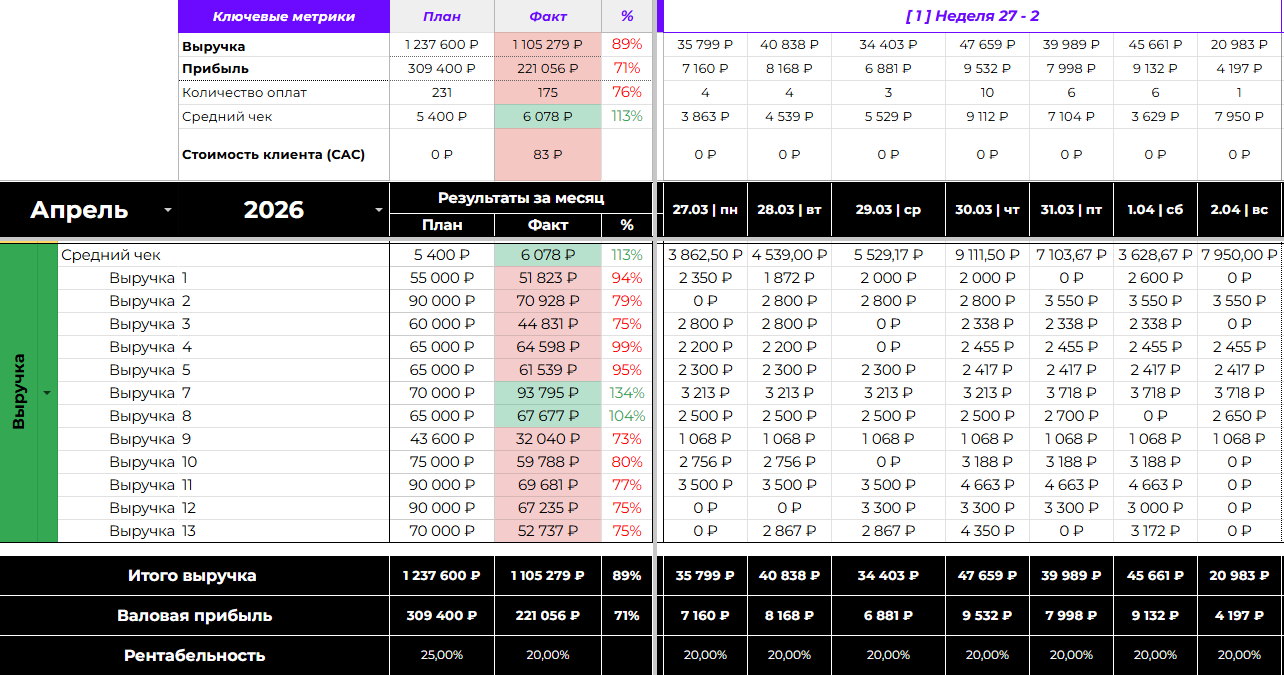
Task: Click the planned profitability '25,00%'
Action: [x=442, y=655]
